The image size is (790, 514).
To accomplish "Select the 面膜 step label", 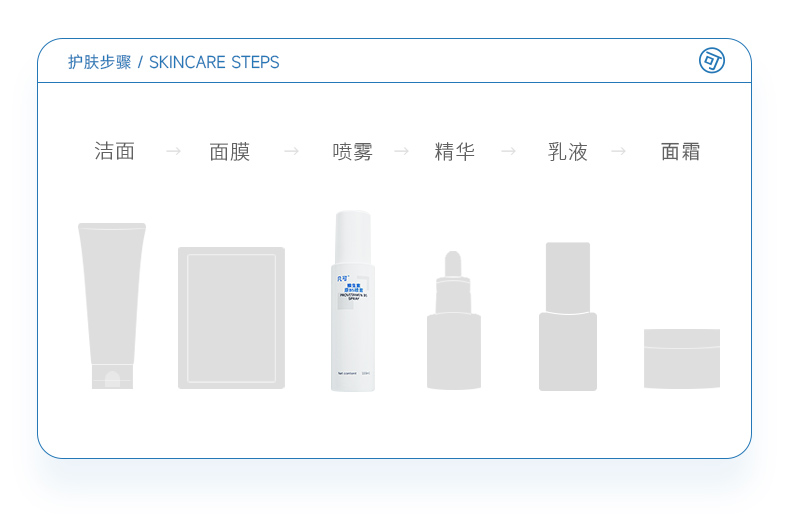I will click(x=230, y=152).
